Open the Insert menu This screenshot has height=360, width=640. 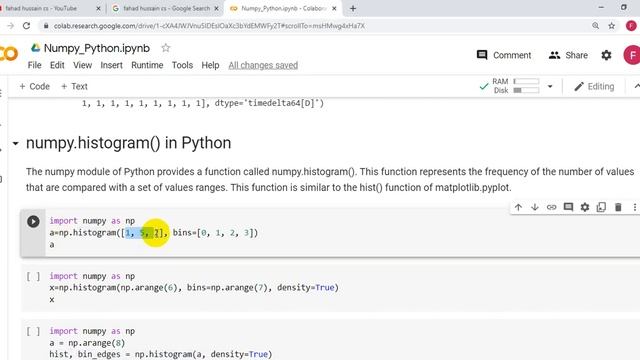(111, 65)
